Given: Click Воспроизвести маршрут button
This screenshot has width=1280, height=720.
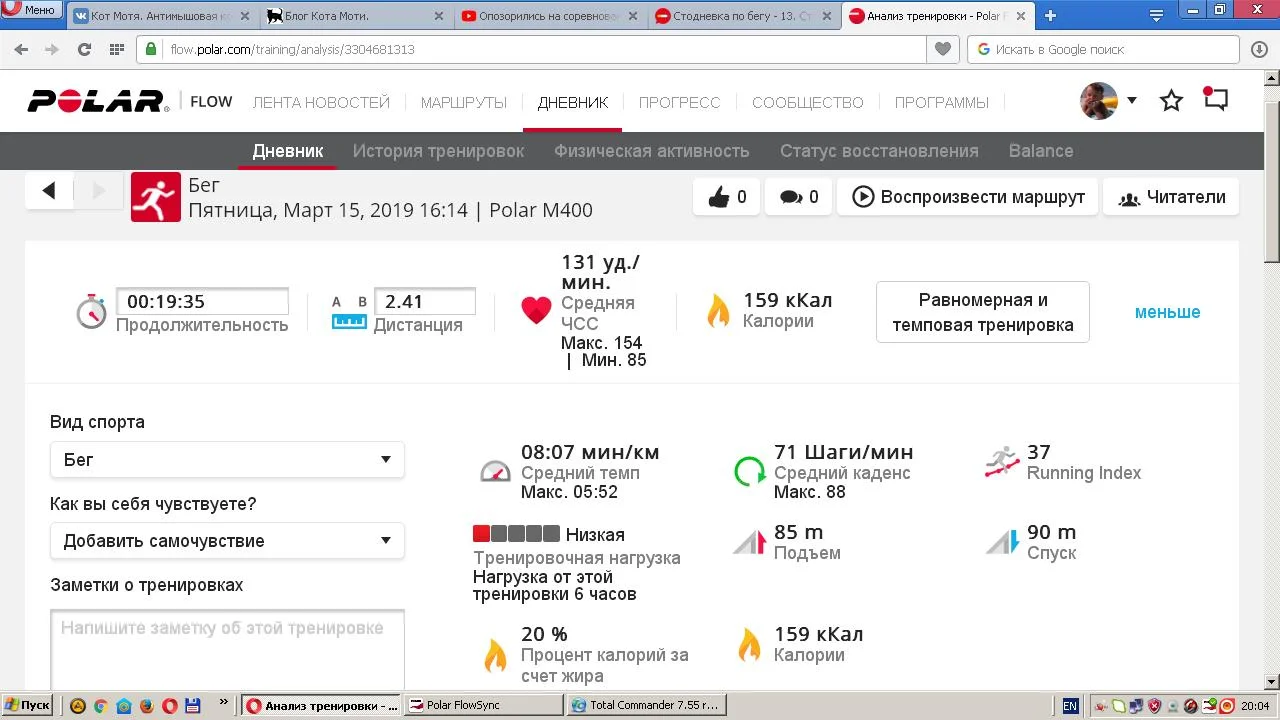Looking at the screenshot, I should (968, 197).
